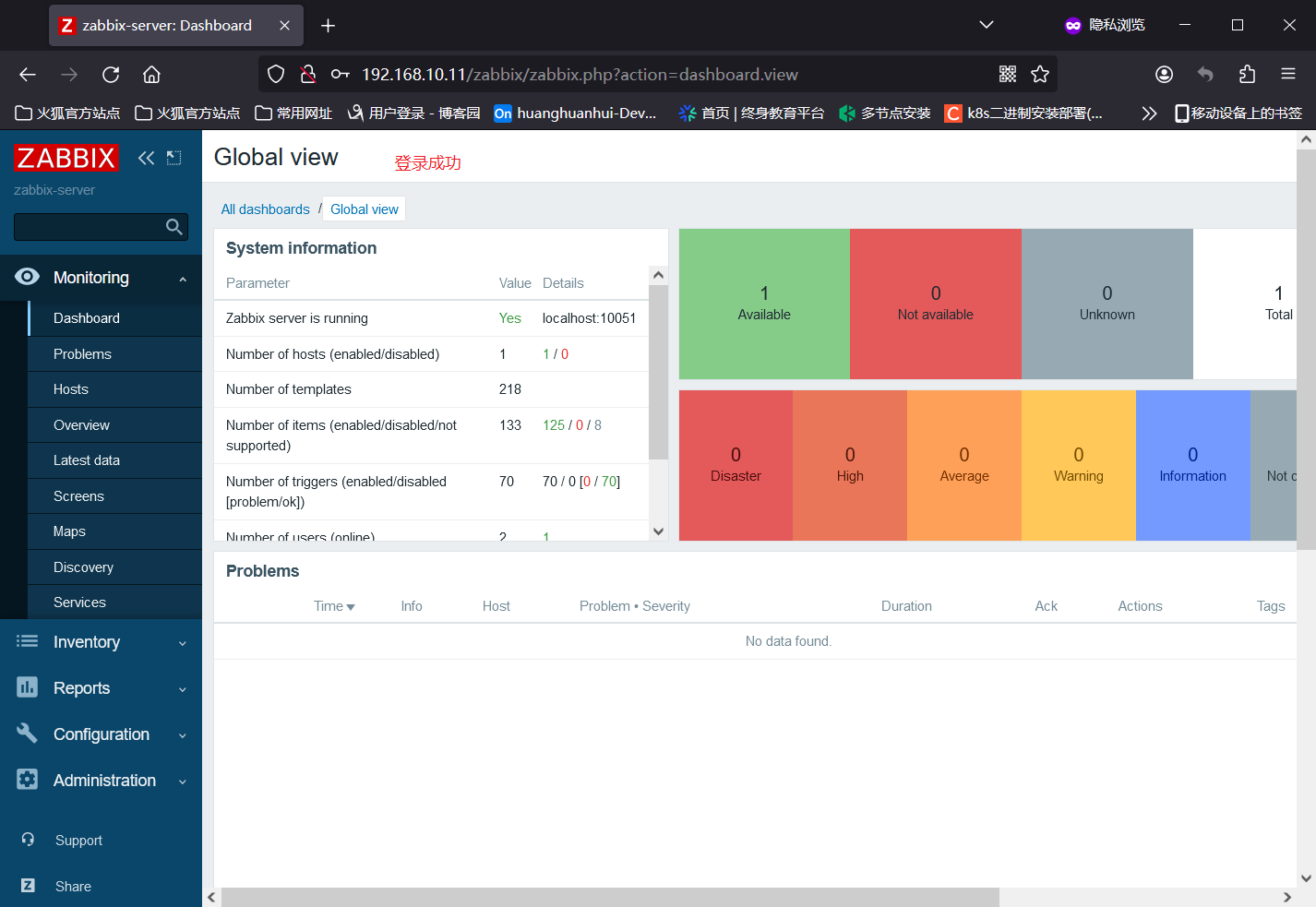
Task: Show more bookmarks with double arrow
Action: [1149, 113]
